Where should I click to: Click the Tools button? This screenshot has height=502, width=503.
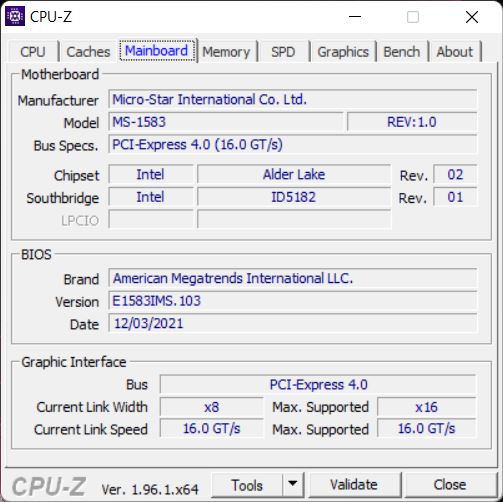pyautogui.click(x=247, y=485)
